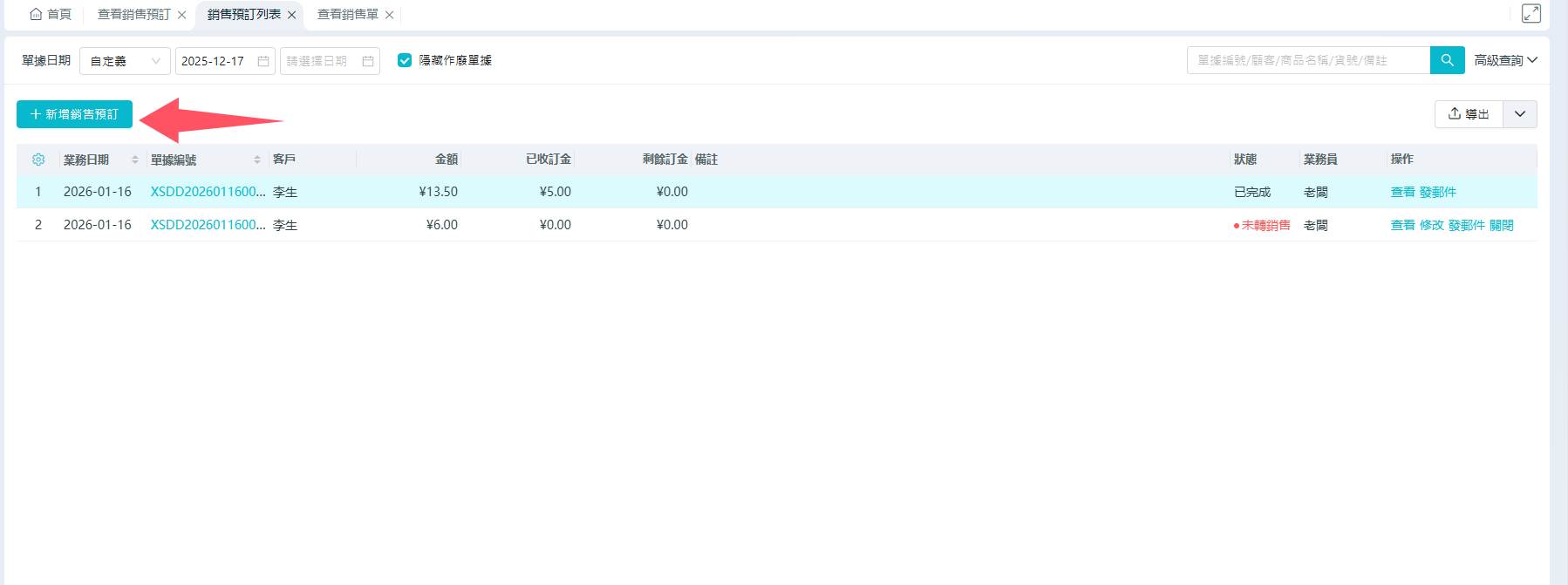The width and height of the screenshot is (1568, 585).
Task: Click the search keyword input field
Action: [x=1308, y=60]
